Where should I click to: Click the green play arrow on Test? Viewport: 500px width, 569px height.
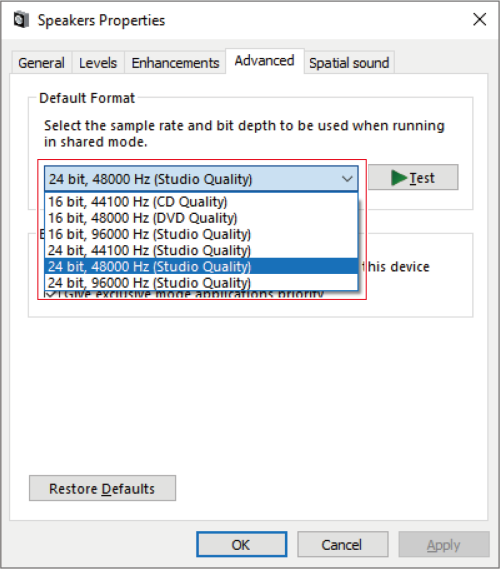click(x=398, y=178)
